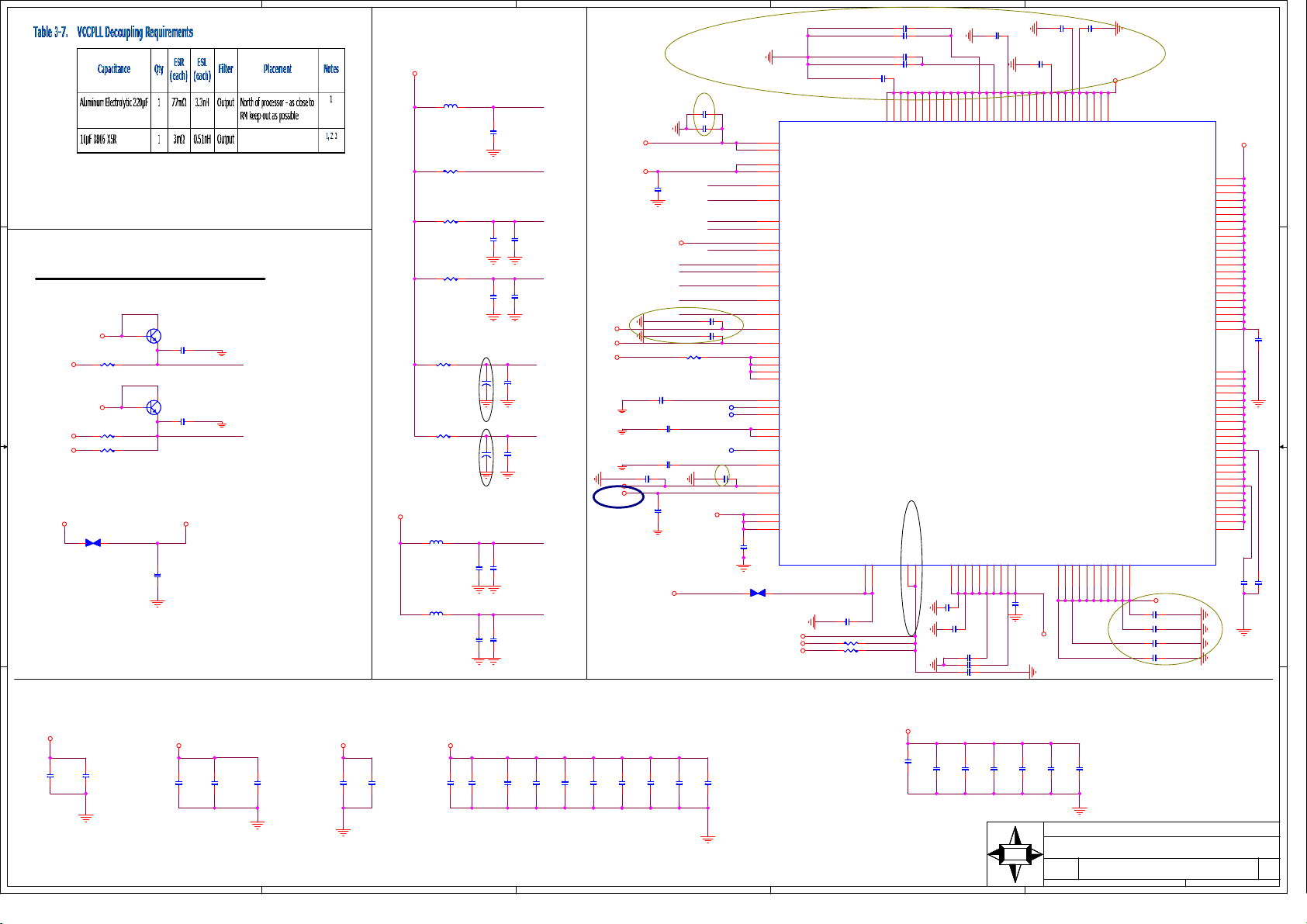Click the 'Filter' column header
1307x924 pixels.
[226, 69]
